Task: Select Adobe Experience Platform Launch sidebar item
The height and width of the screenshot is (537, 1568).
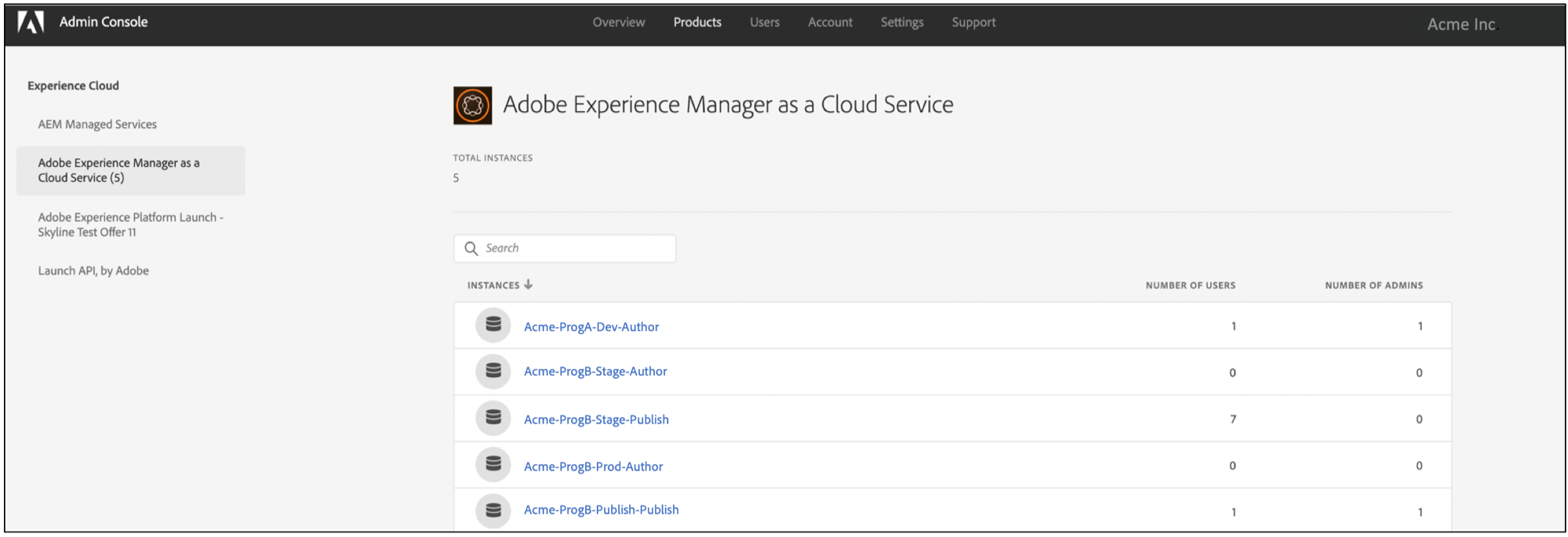Action: click(x=130, y=225)
